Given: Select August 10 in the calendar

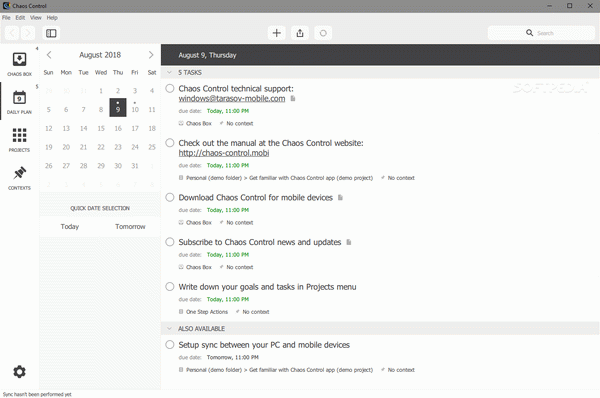Looking at the screenshot, I should 135,109.
